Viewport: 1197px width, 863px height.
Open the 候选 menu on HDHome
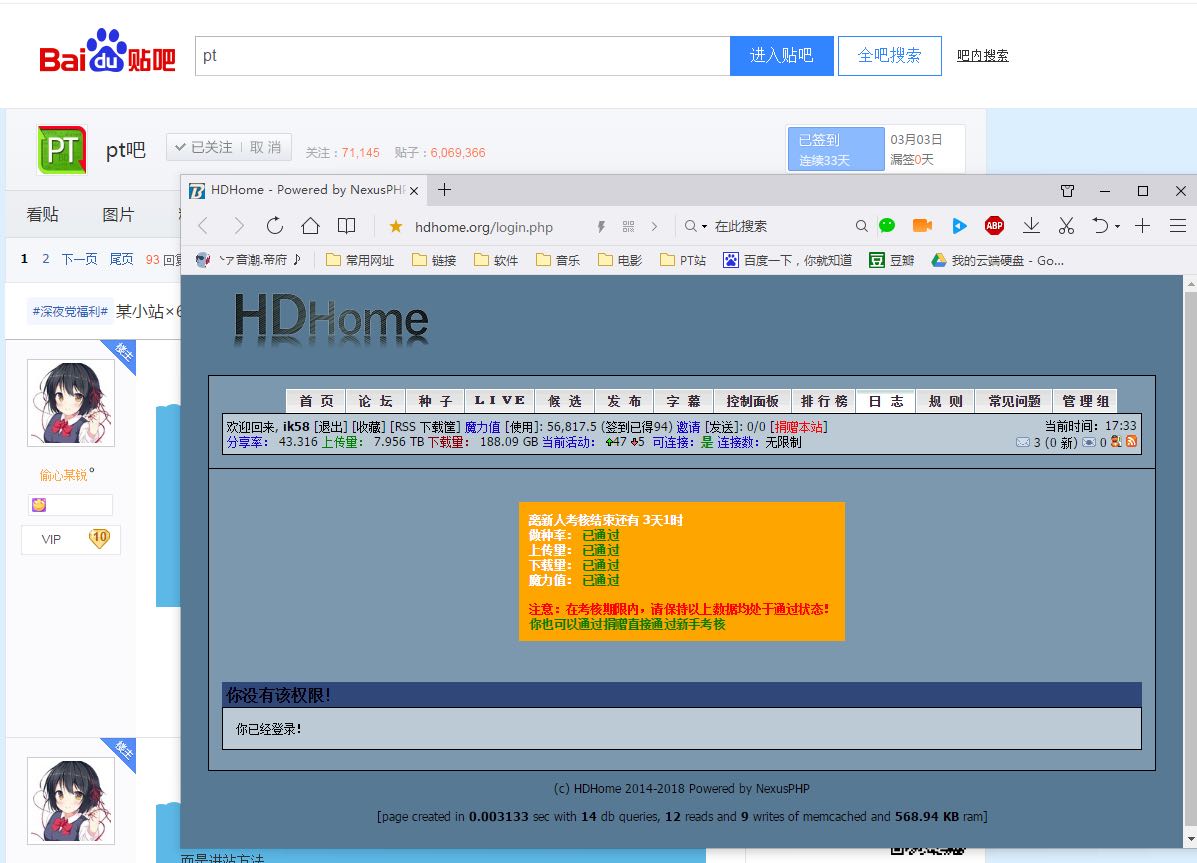coord(565,401)
